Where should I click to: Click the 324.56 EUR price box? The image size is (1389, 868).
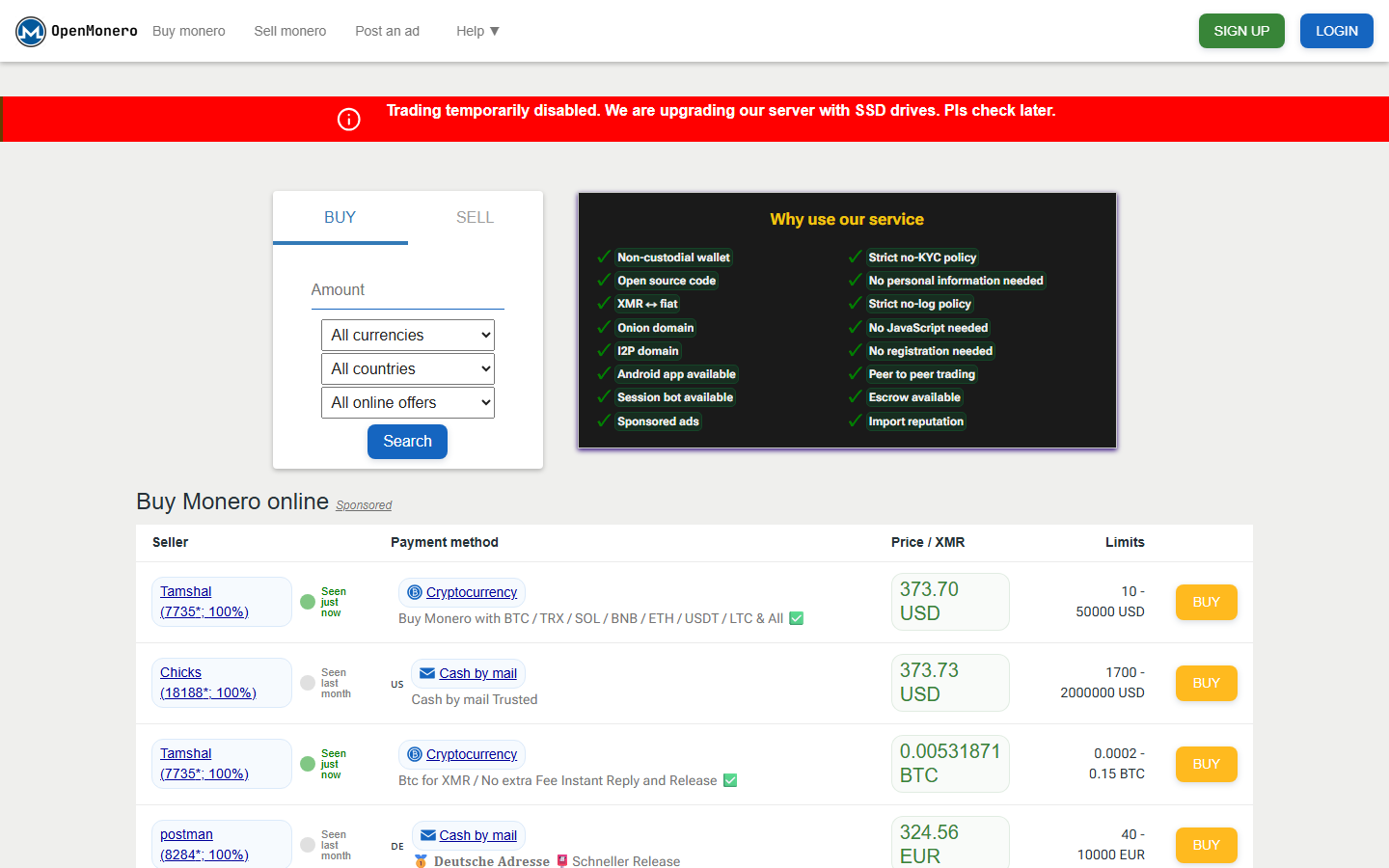pos(950,842)
